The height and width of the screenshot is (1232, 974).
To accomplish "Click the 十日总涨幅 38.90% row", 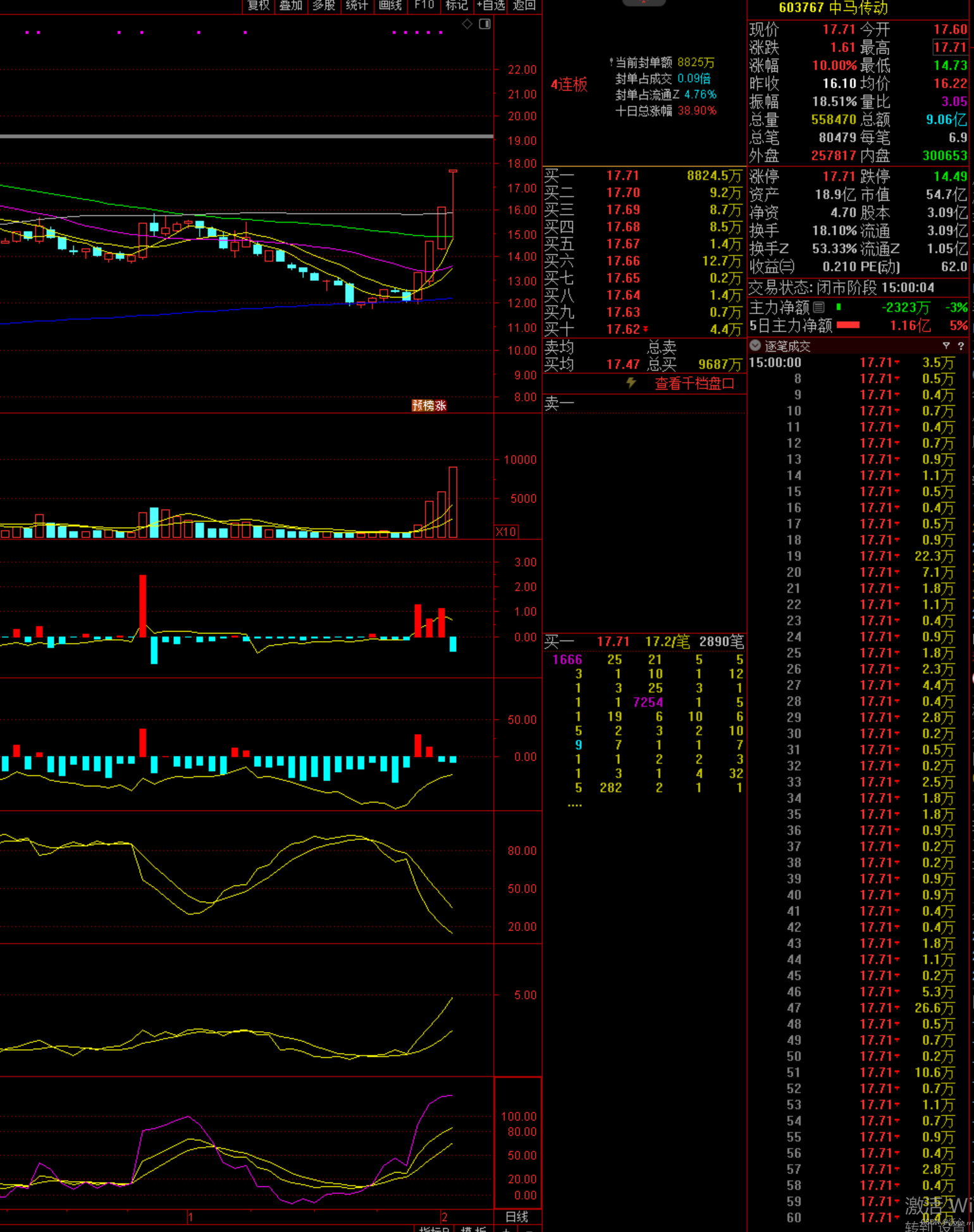I will [x=665, y=111].
